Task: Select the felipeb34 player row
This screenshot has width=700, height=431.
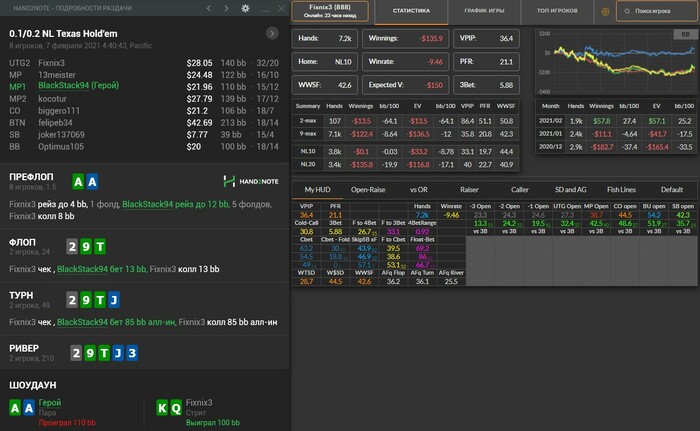Action: pos(144,123)
